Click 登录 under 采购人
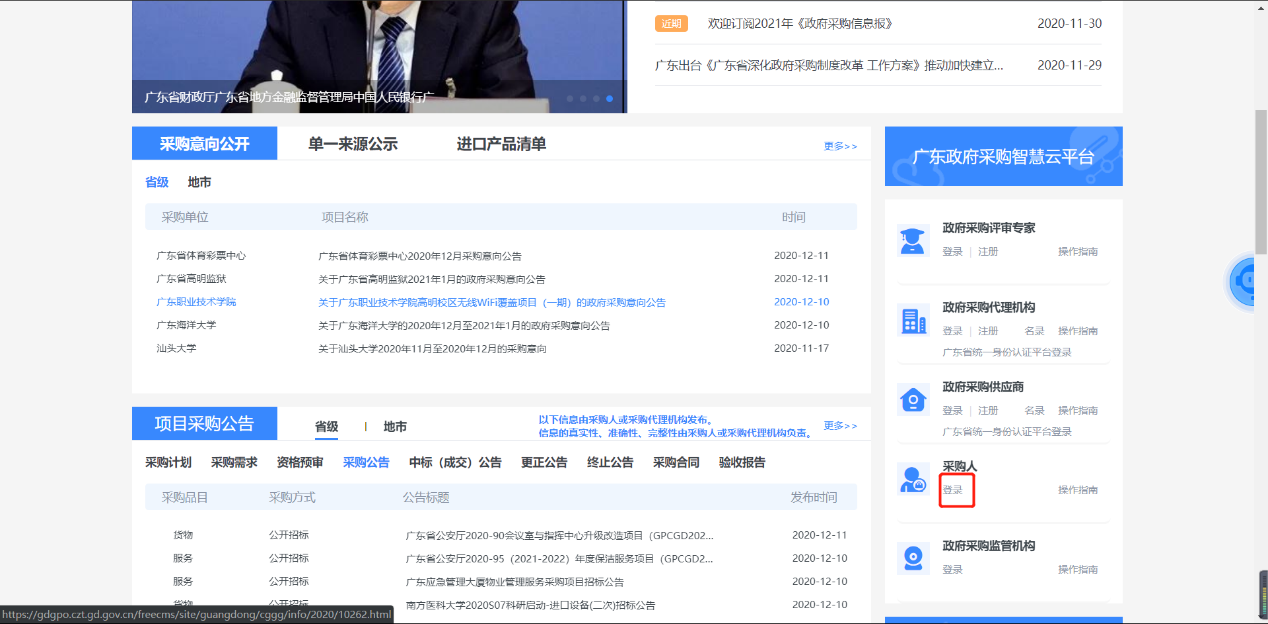 953,490
